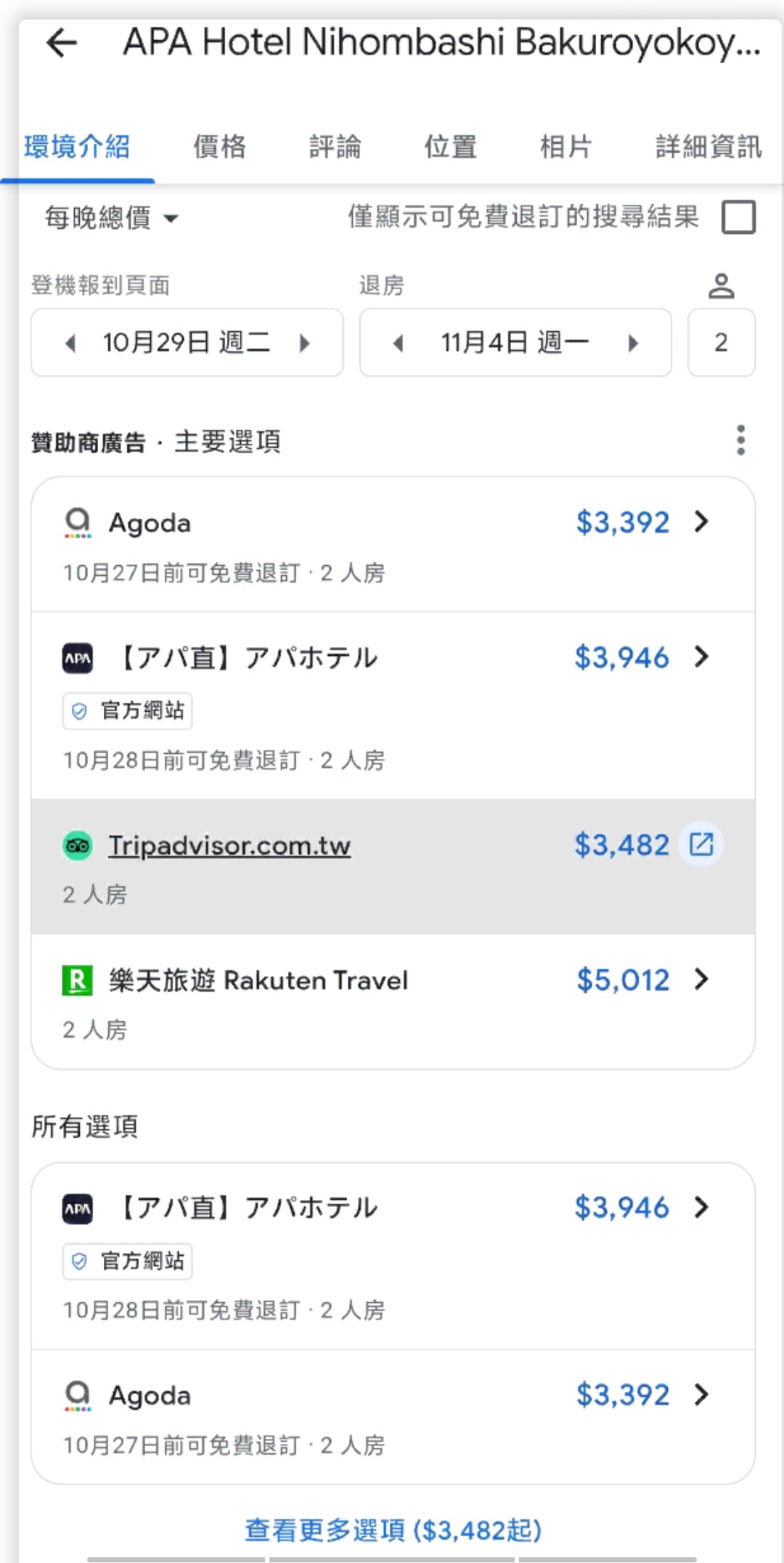
Task: Select the 位置 tab
Action: pos(450,147)
